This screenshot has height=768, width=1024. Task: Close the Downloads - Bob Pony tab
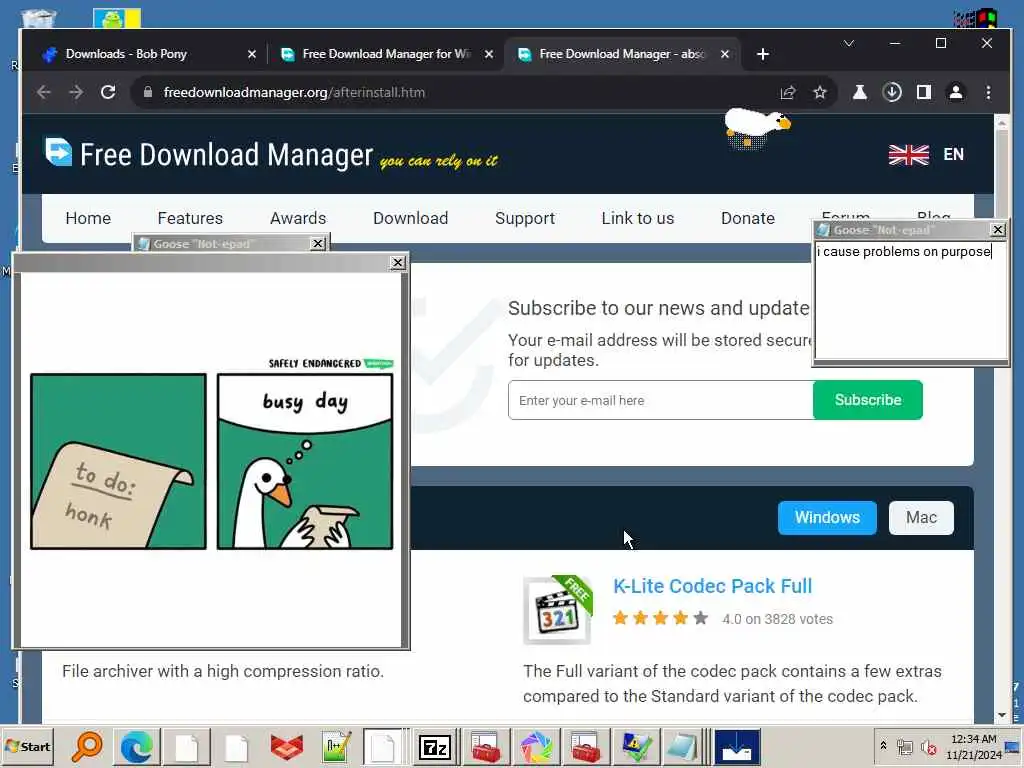(251, 54)
